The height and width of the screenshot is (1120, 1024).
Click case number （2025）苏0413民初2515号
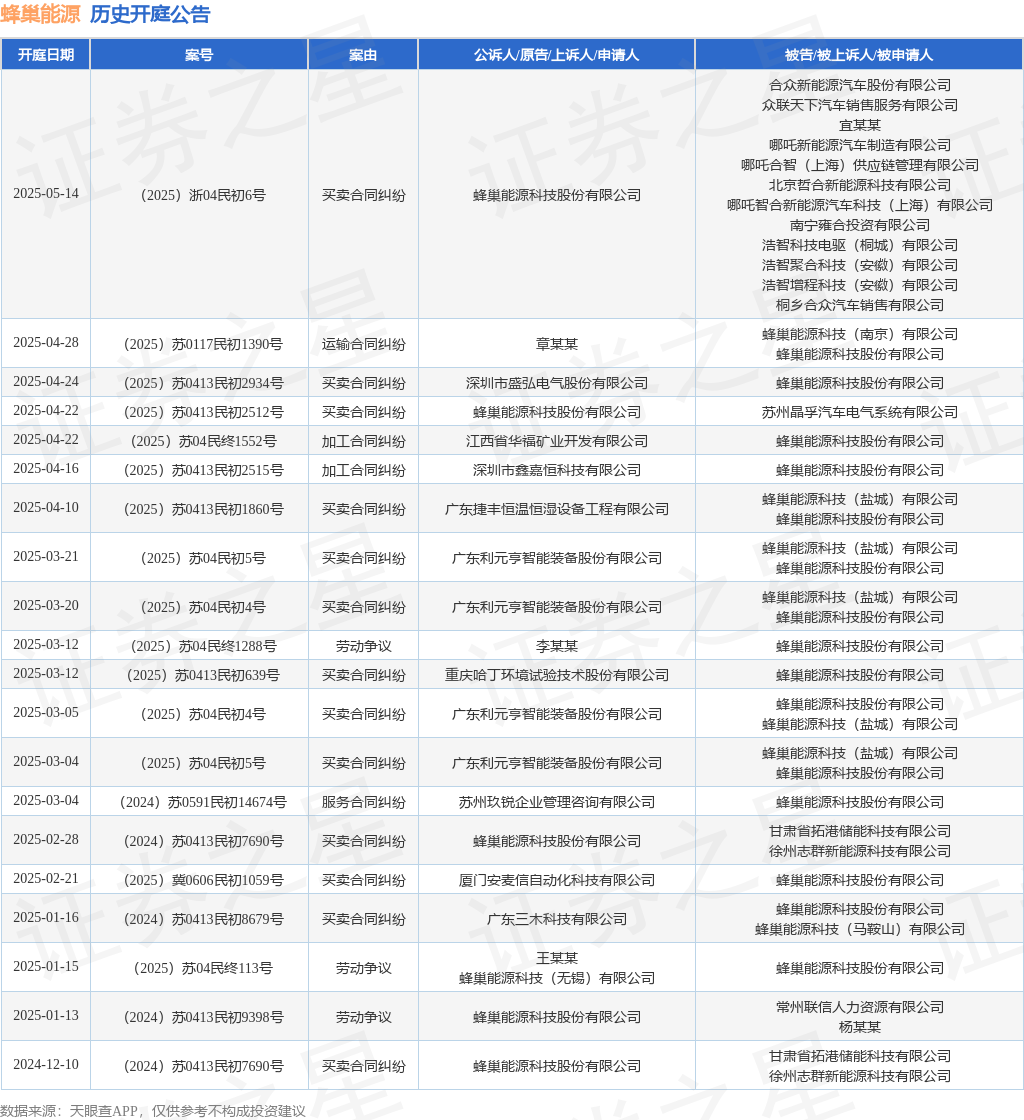pyautogui.click(x=200, y=470)
